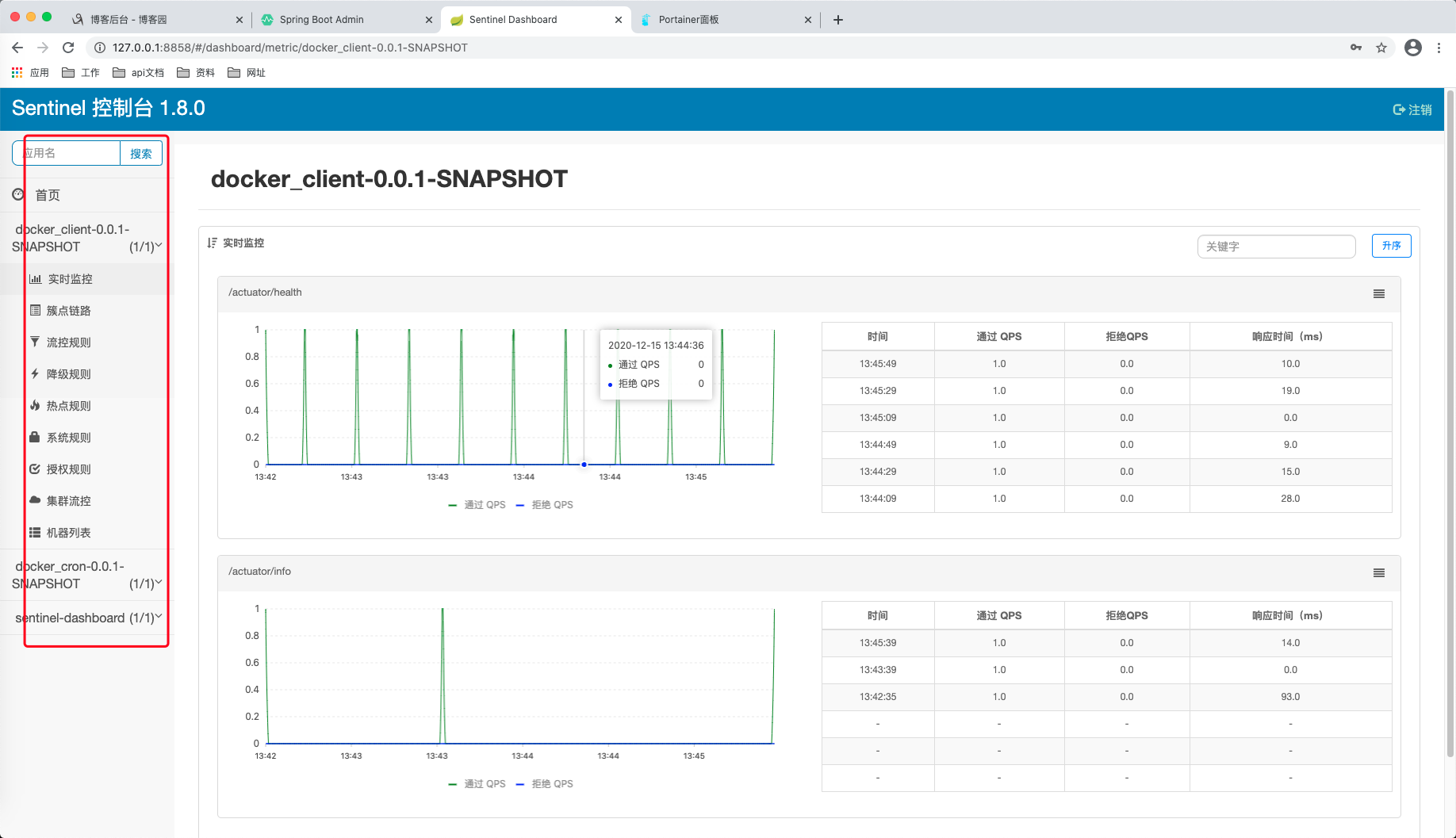1456x838 pixels.
Task: Open the api文档 bookmarks folder
Action: pos(139,72)
